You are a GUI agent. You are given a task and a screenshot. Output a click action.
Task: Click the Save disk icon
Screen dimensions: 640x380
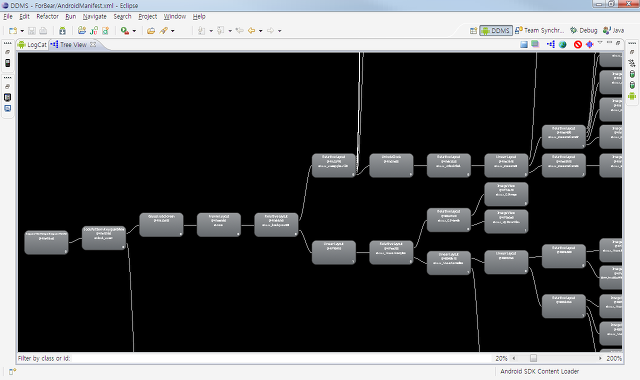pyautogui.click(x=32, y=31)
